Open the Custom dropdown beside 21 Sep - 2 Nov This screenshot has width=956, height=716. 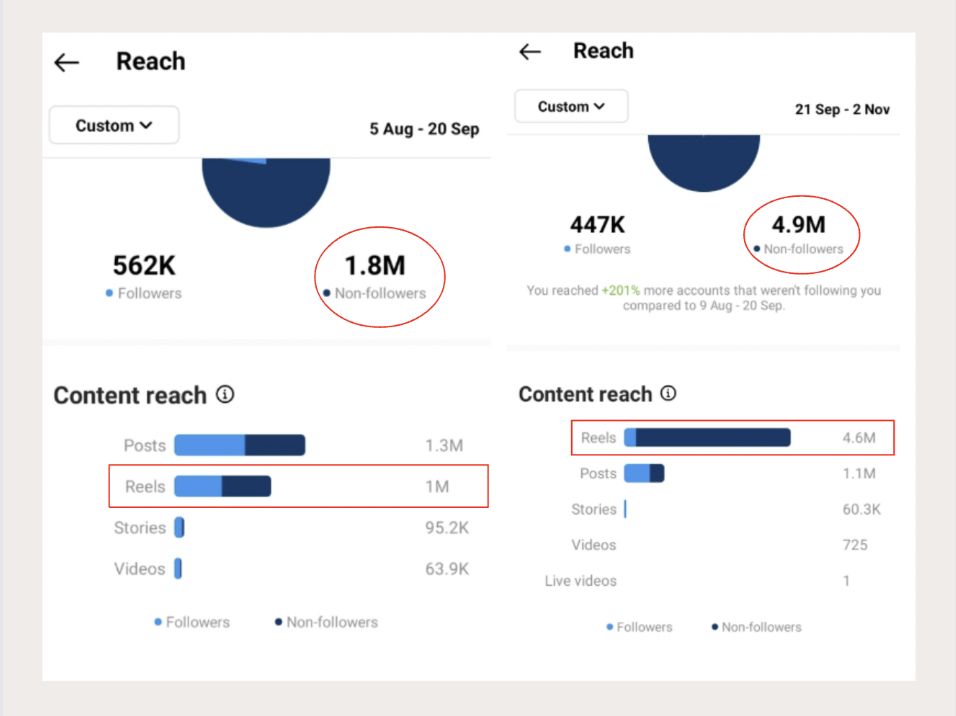[571, 106]
